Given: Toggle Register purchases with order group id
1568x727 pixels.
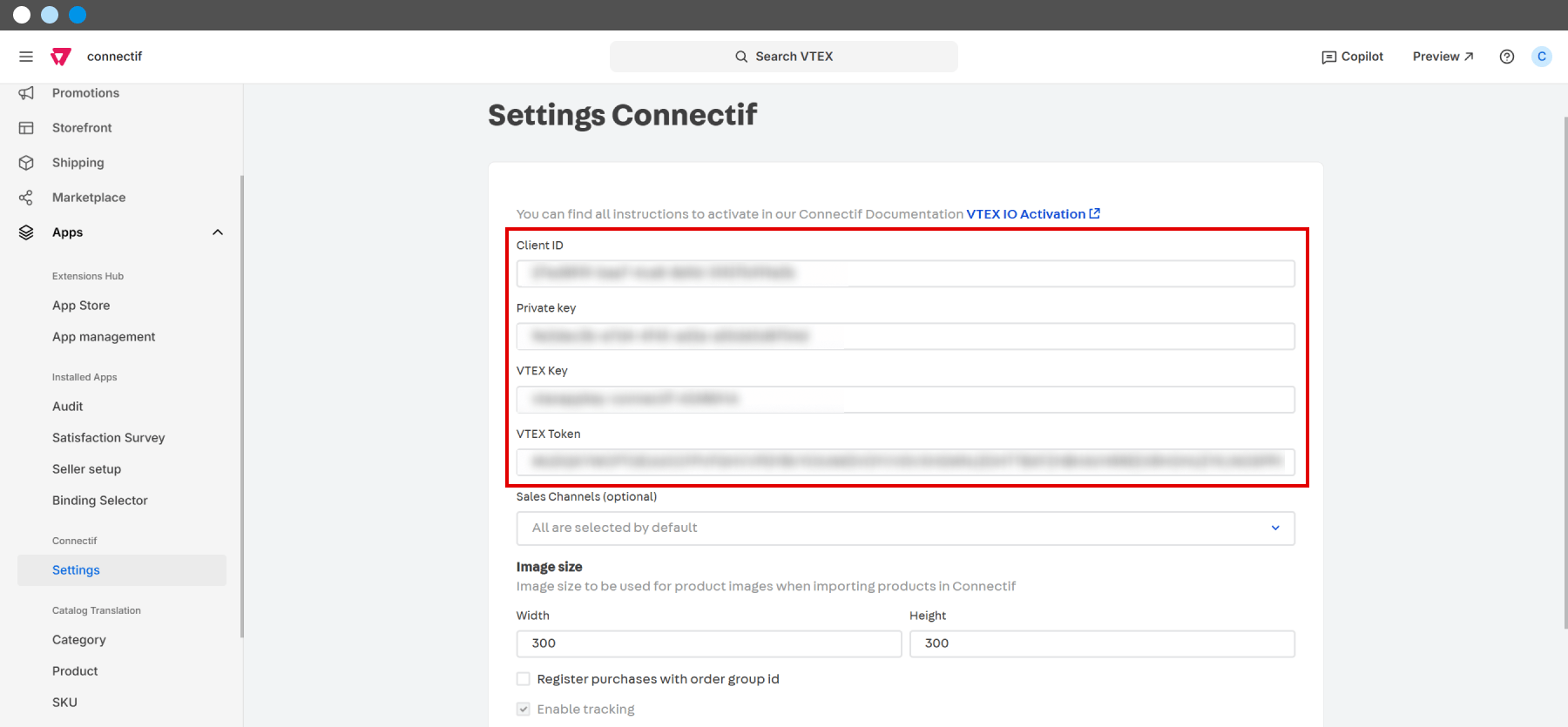Looking at the screenshot, I should point(524,679).
